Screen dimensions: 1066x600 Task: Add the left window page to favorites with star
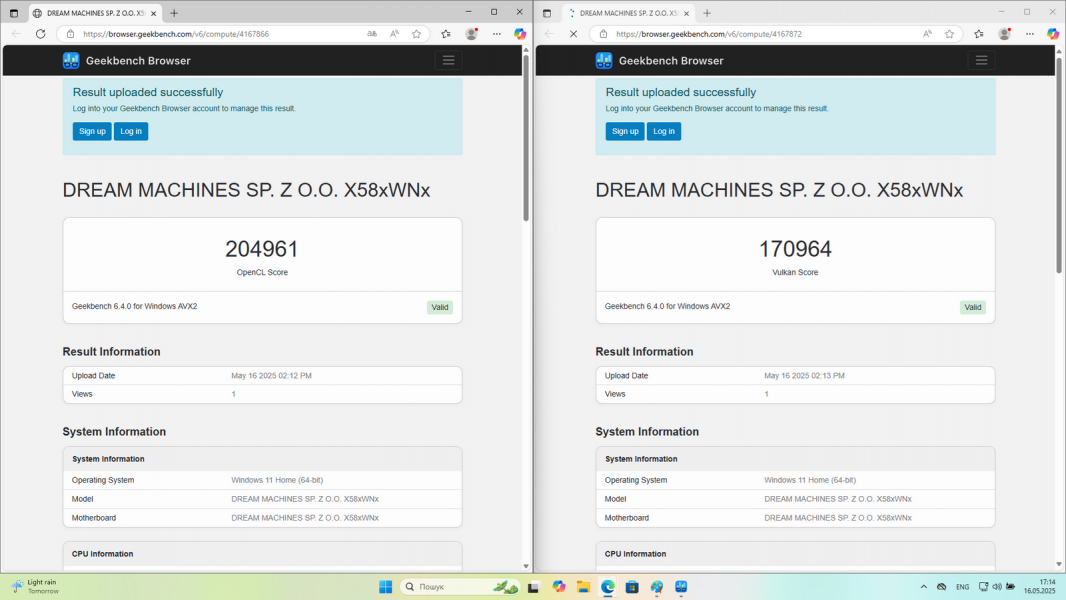417,34
